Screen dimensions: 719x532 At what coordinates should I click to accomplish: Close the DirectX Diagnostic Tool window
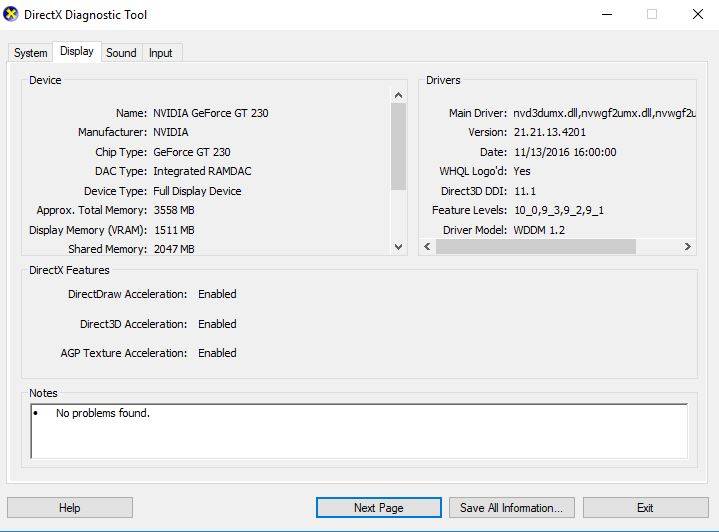pyautogui.click(x=698, y=14)
